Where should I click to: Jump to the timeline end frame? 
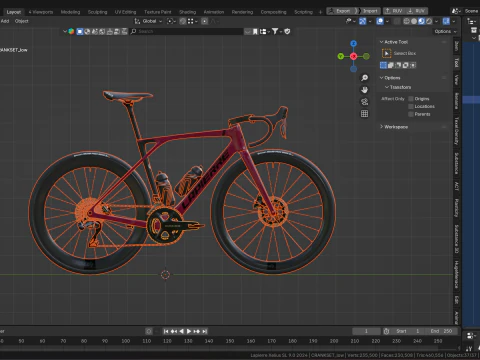tap(205, 331)
